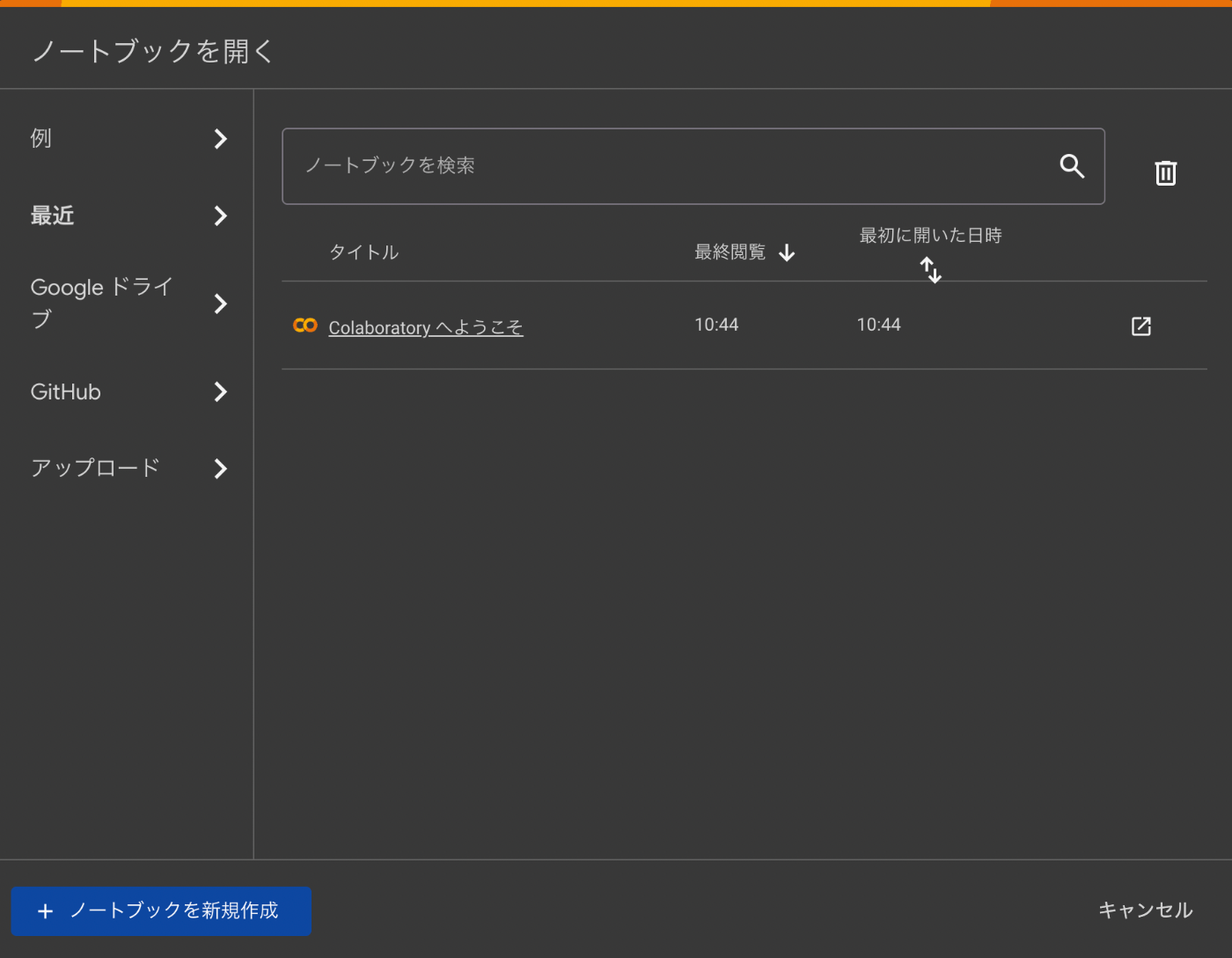
Task: Click the orange CO Colab logo icon
Action: tap(305, 325)
